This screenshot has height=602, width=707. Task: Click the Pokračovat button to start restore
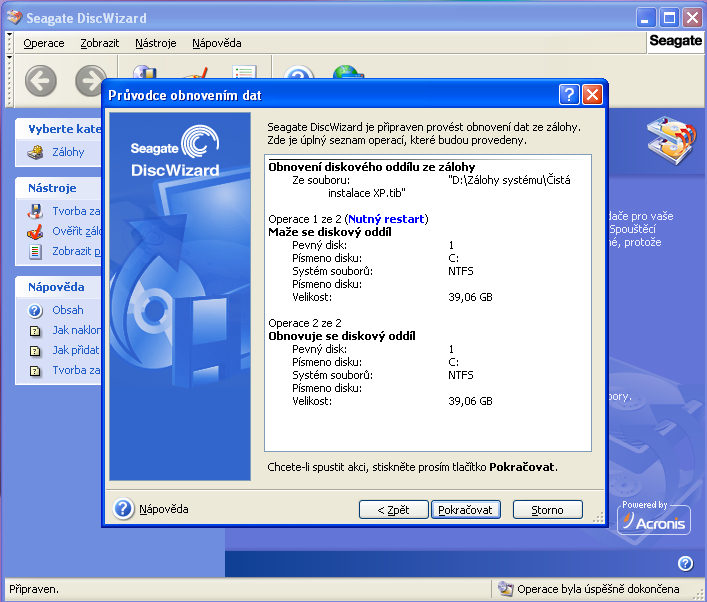466,510
